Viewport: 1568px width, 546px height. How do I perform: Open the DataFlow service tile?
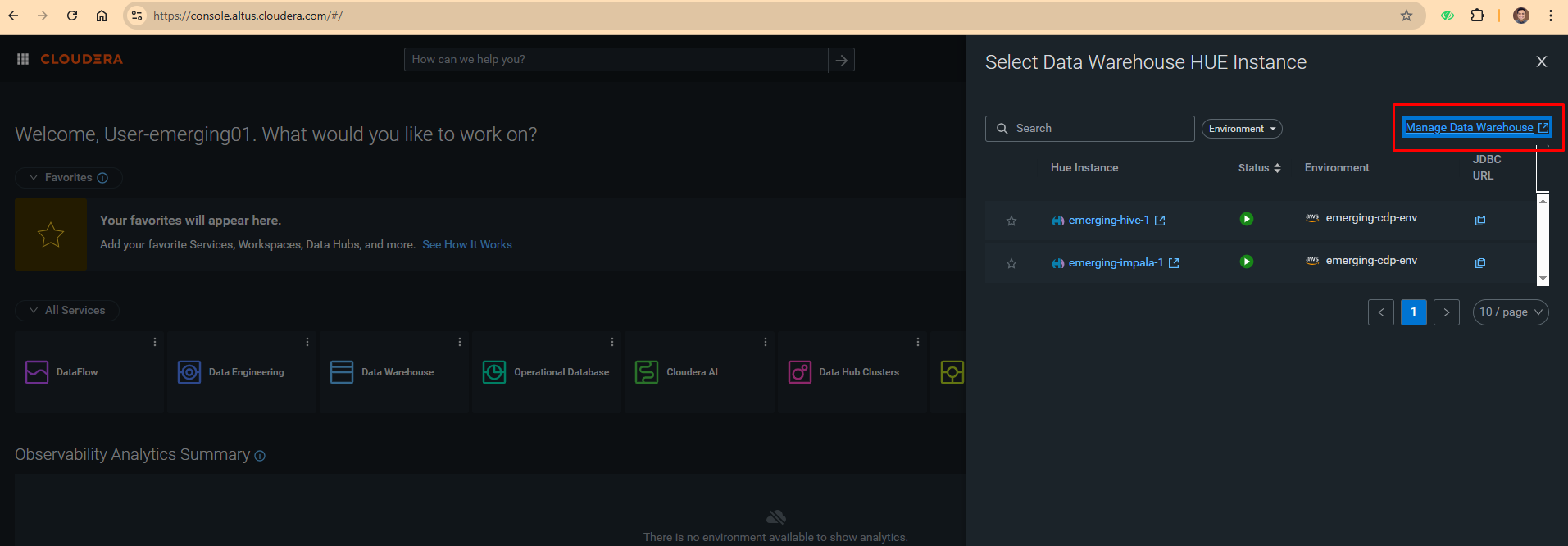(89, 372)
